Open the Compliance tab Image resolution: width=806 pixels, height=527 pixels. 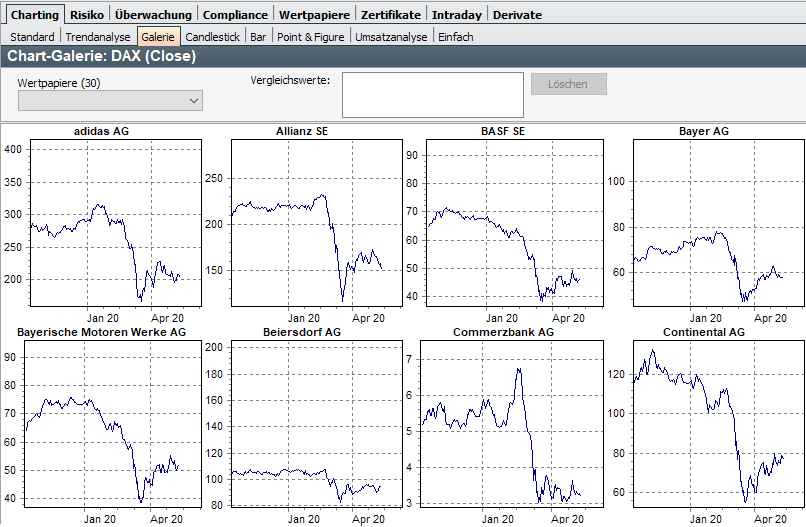point(235,15)
